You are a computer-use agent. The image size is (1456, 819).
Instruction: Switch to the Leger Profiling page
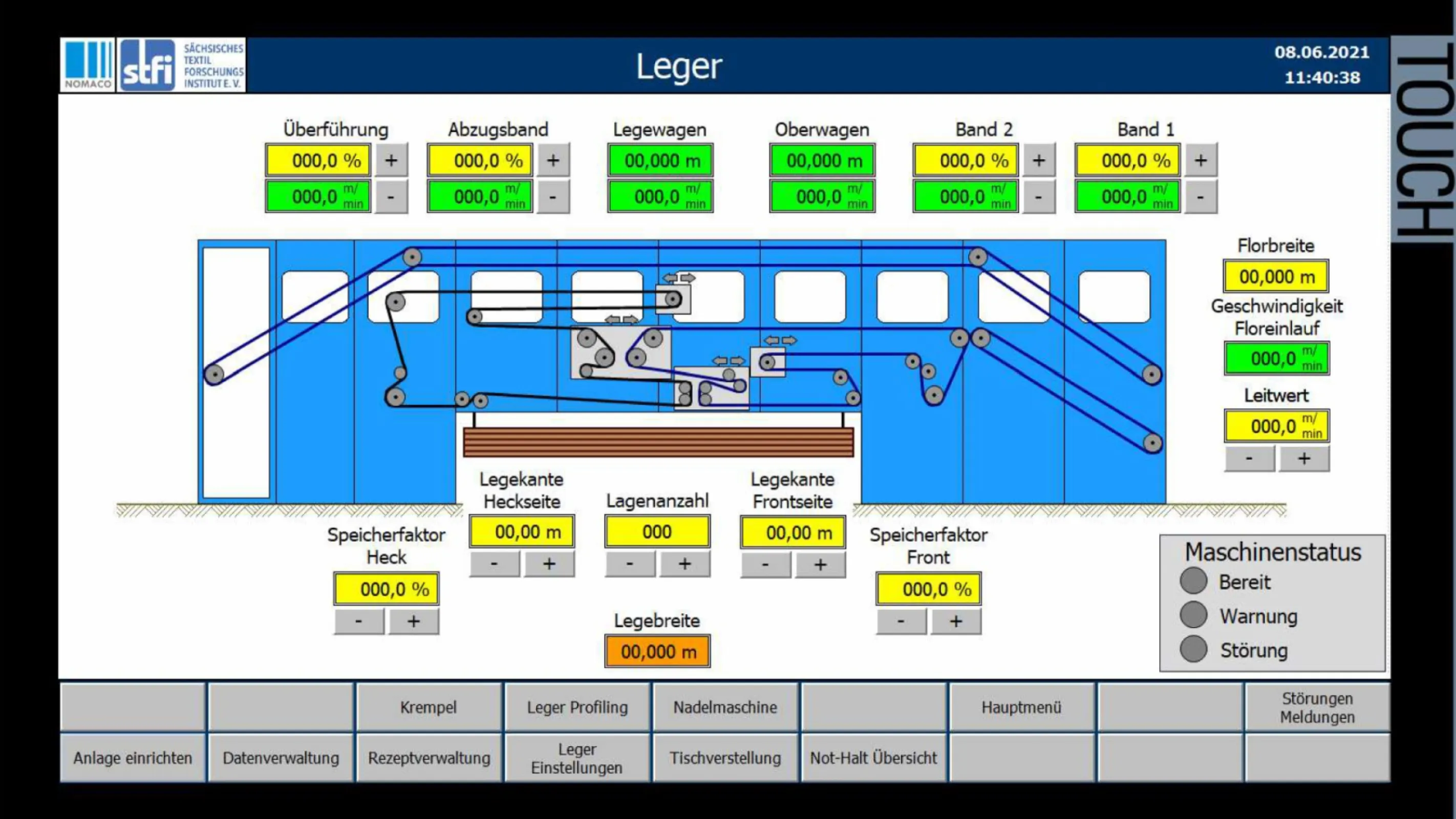pyautogui.click(x=577, y=707)
